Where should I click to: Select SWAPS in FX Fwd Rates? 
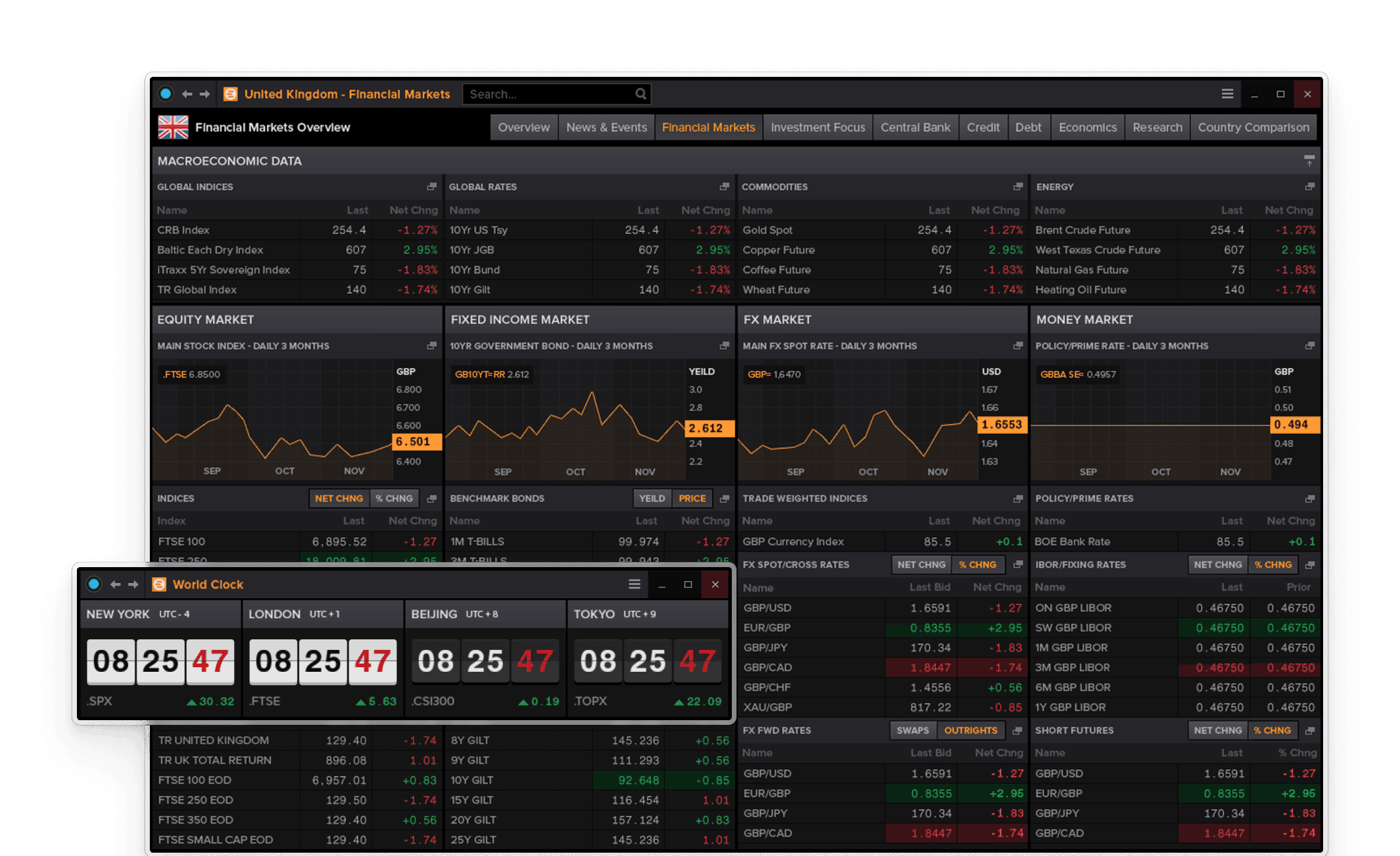click(x=912, y=730)
